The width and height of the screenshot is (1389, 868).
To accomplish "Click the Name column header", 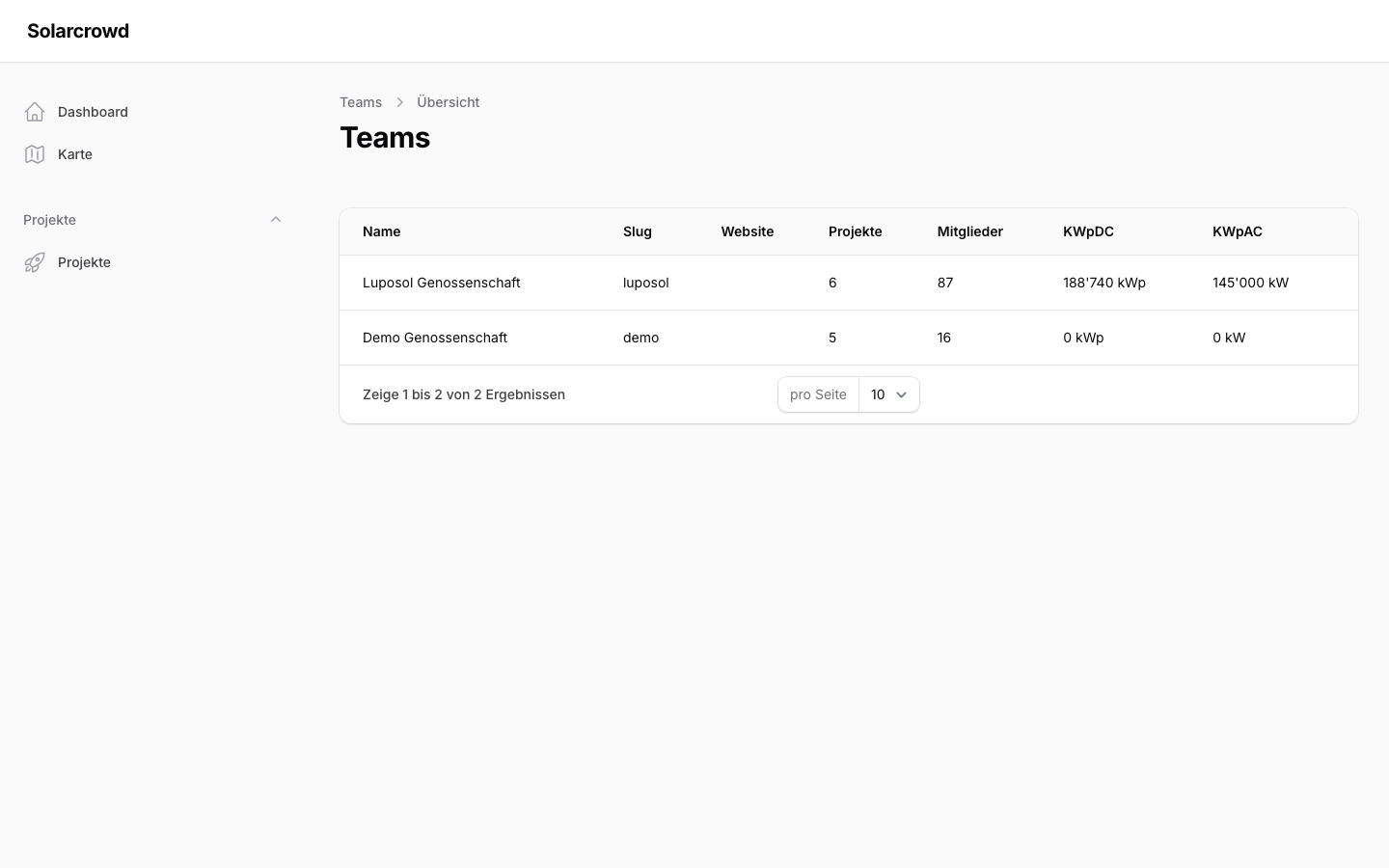I will click(381, 231).
